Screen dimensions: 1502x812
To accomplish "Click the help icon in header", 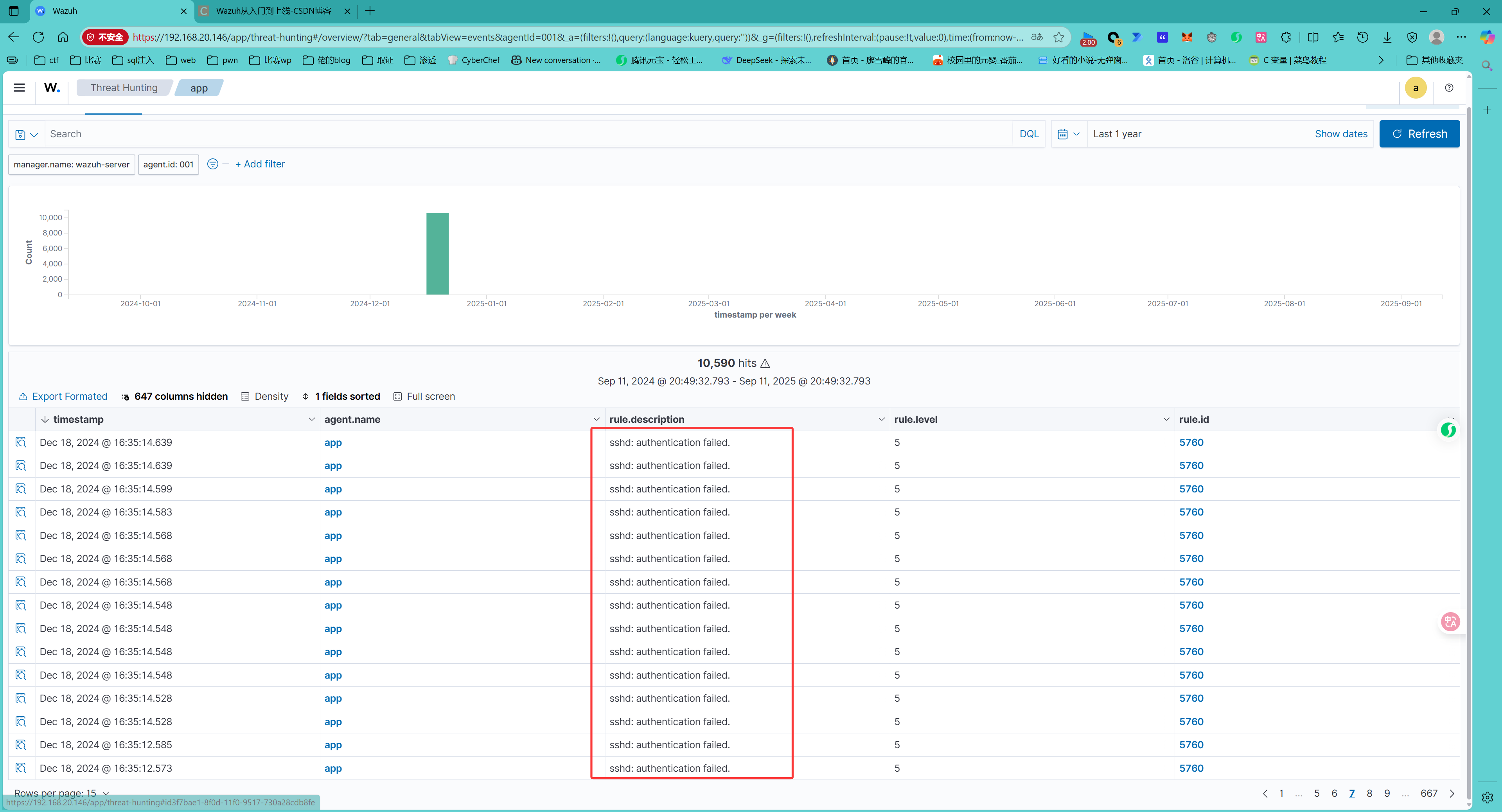I will tap(1448, 88).
